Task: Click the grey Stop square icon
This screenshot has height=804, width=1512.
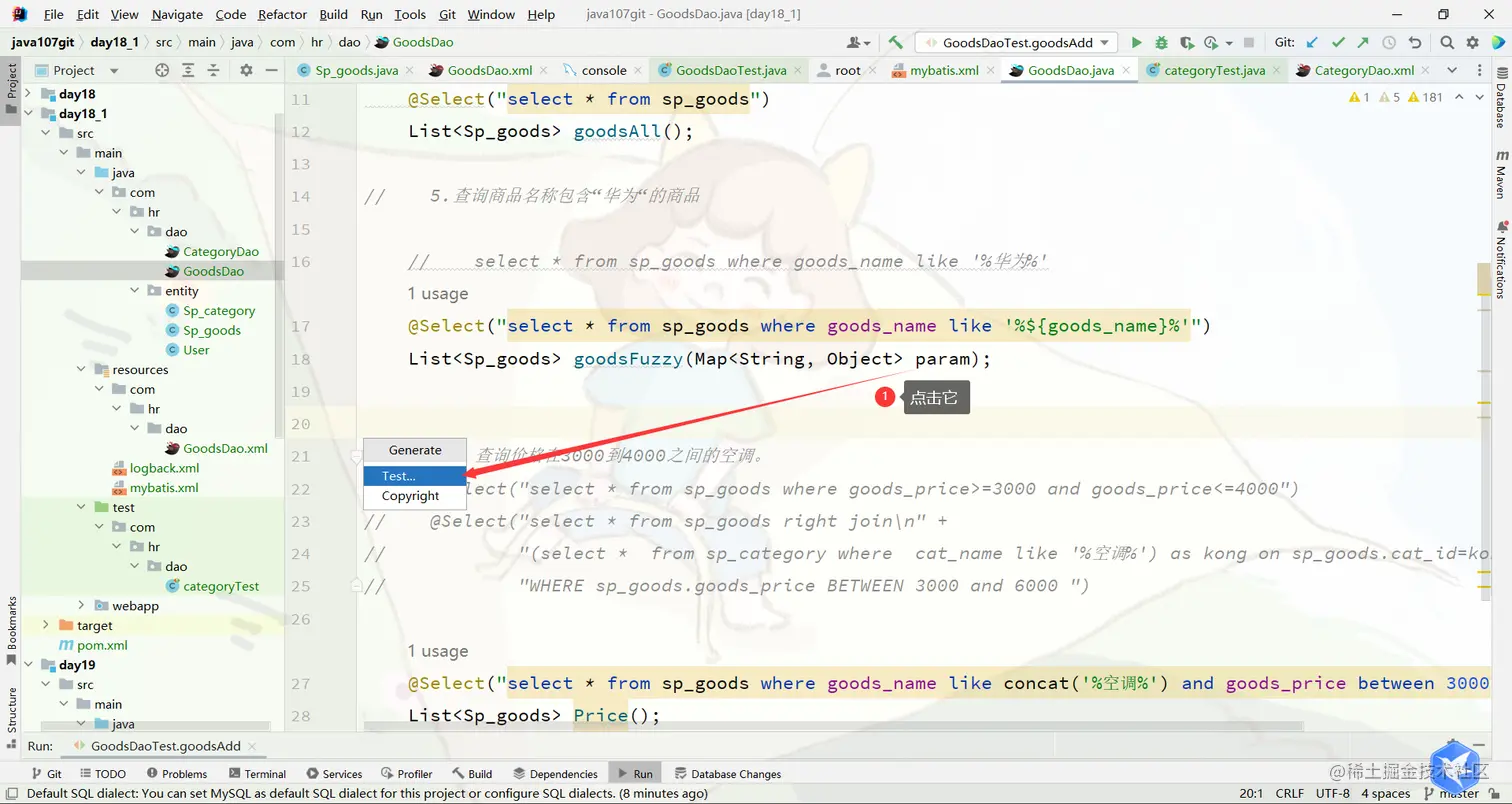Action: point(1249,43)
